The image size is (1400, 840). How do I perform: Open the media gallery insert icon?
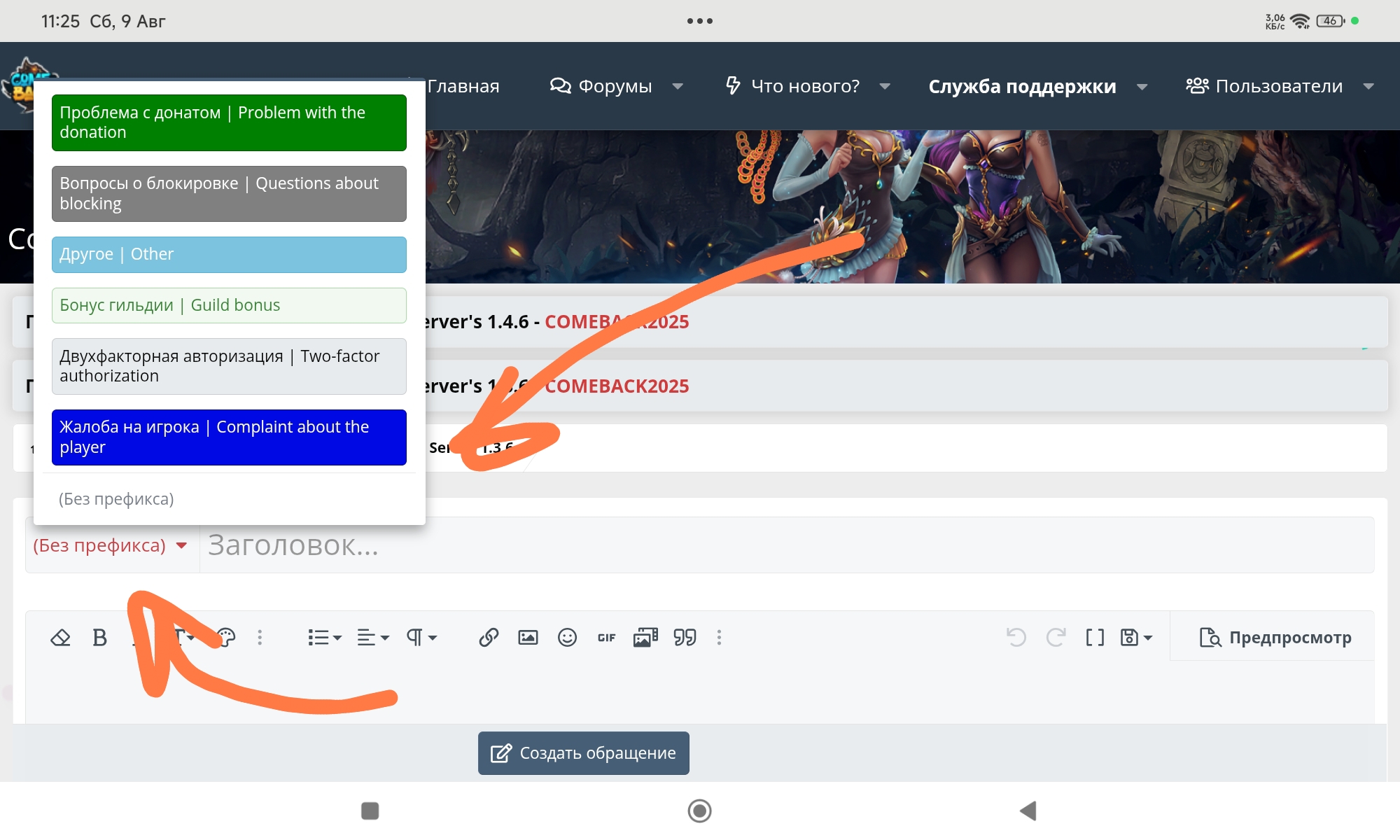[x=645, y=637]
